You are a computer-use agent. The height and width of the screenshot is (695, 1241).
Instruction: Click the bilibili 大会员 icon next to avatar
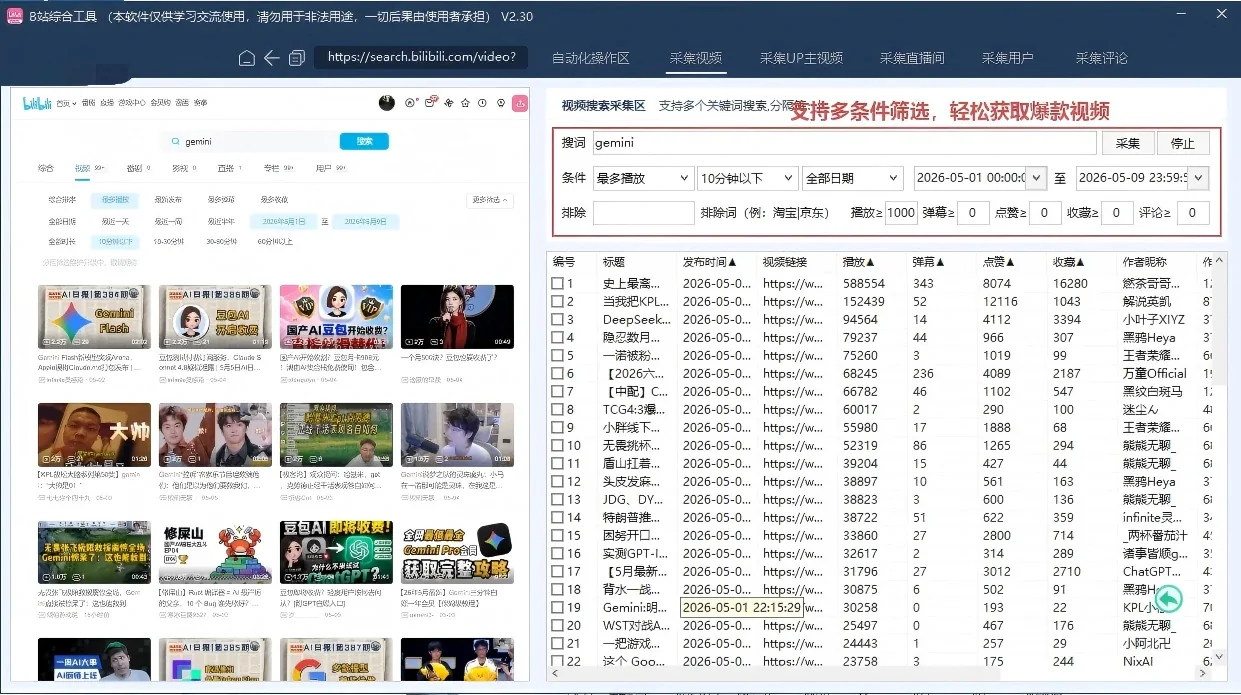tap(410, 103)
